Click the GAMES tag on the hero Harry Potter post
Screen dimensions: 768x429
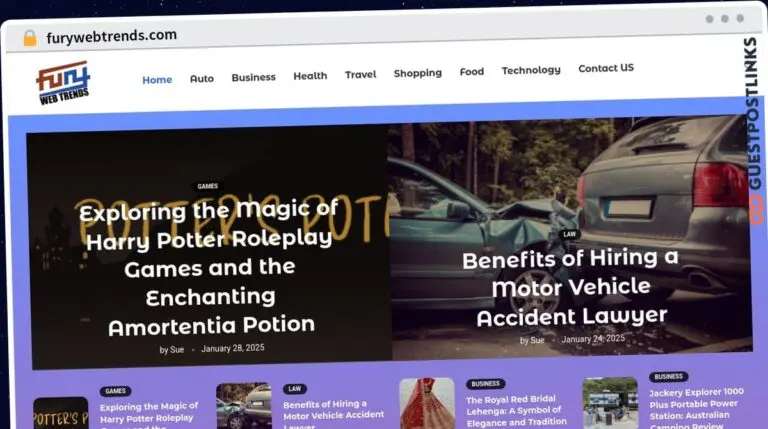[x=208, y=186]
